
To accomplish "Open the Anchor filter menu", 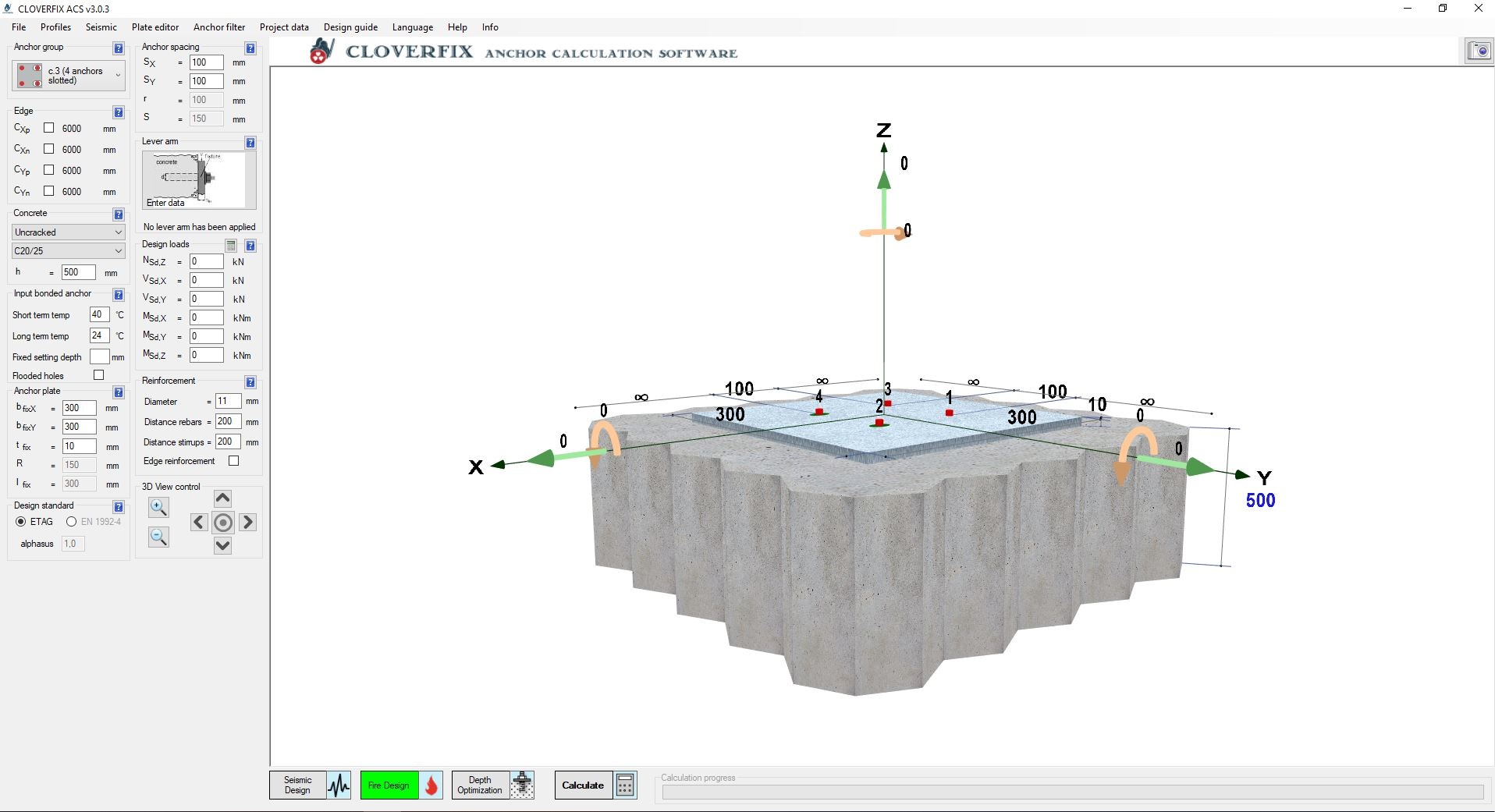I will coord(219,27).
